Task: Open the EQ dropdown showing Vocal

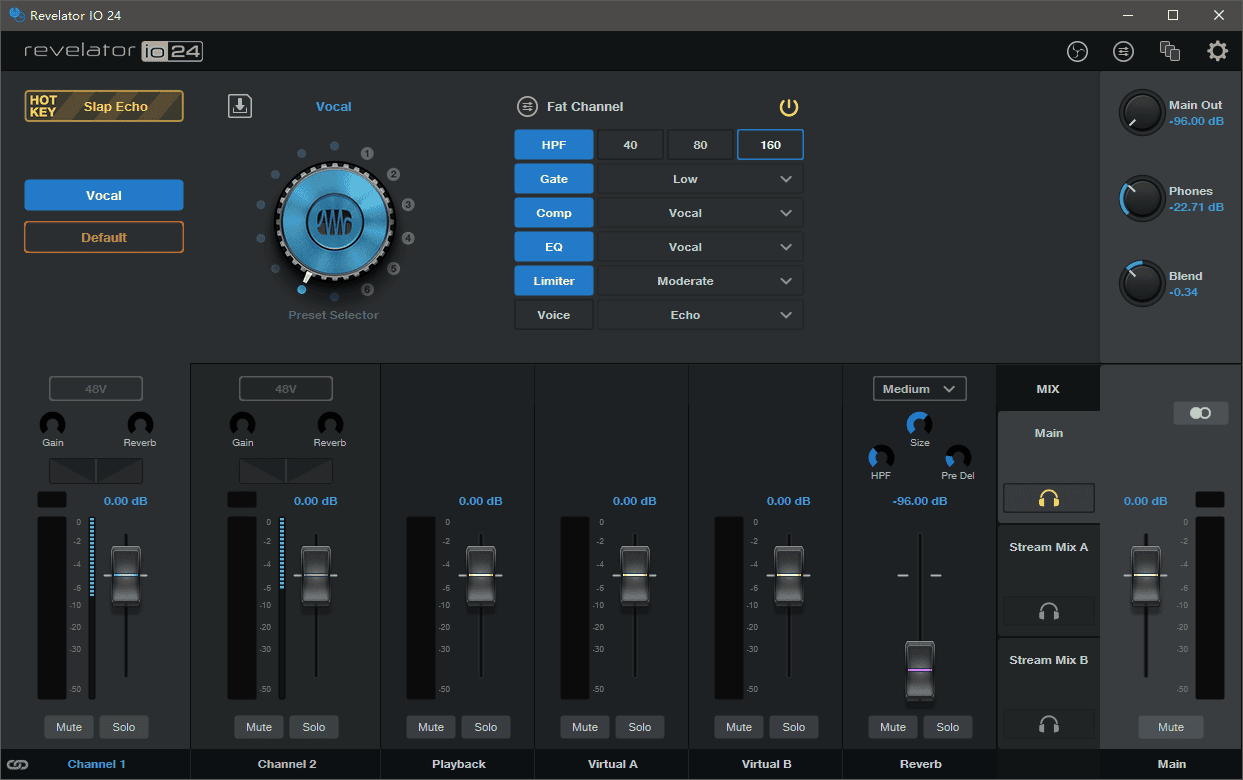Action: [700, 247]
